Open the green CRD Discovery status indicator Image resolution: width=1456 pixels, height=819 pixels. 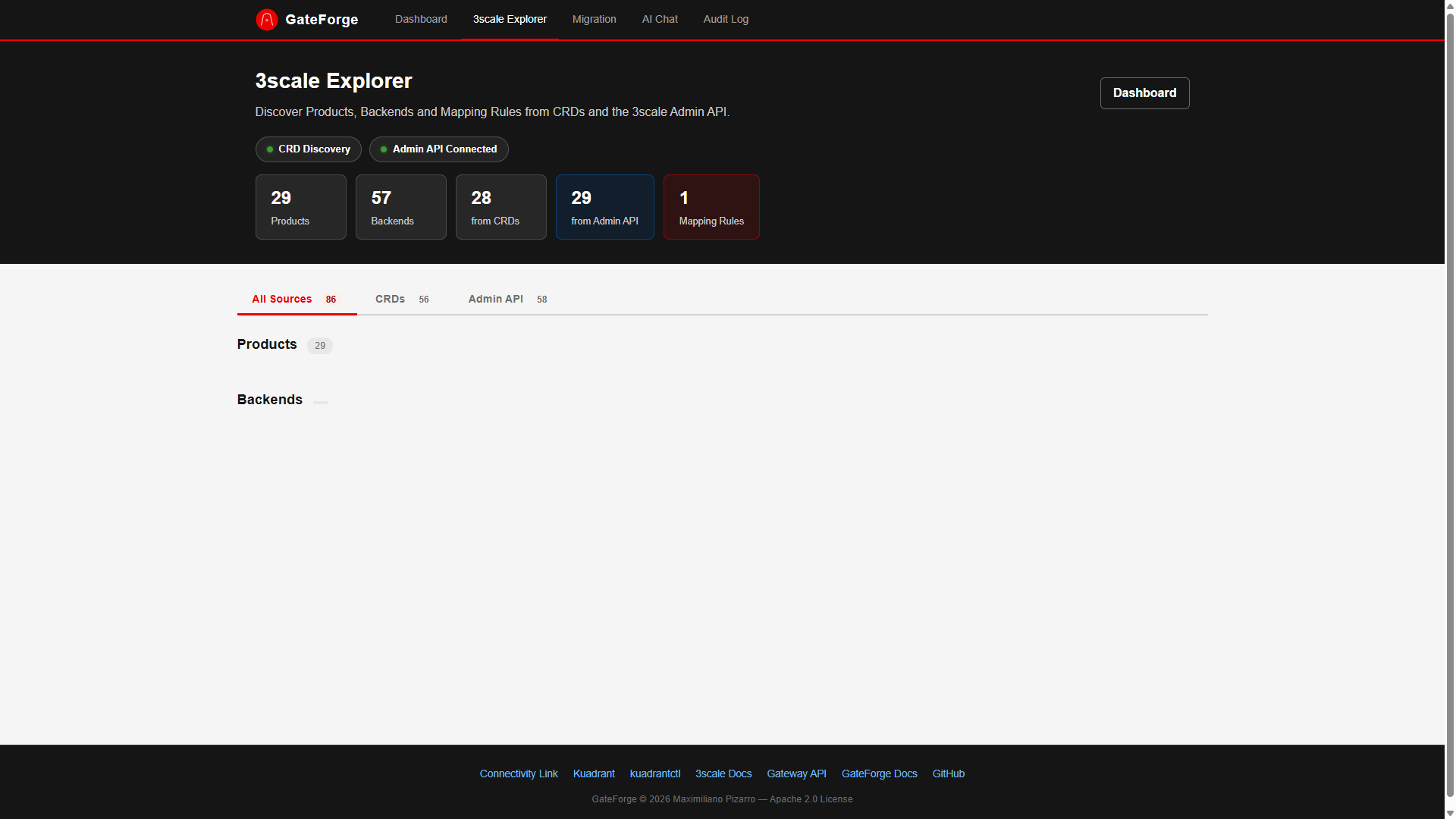pos(270,149)
